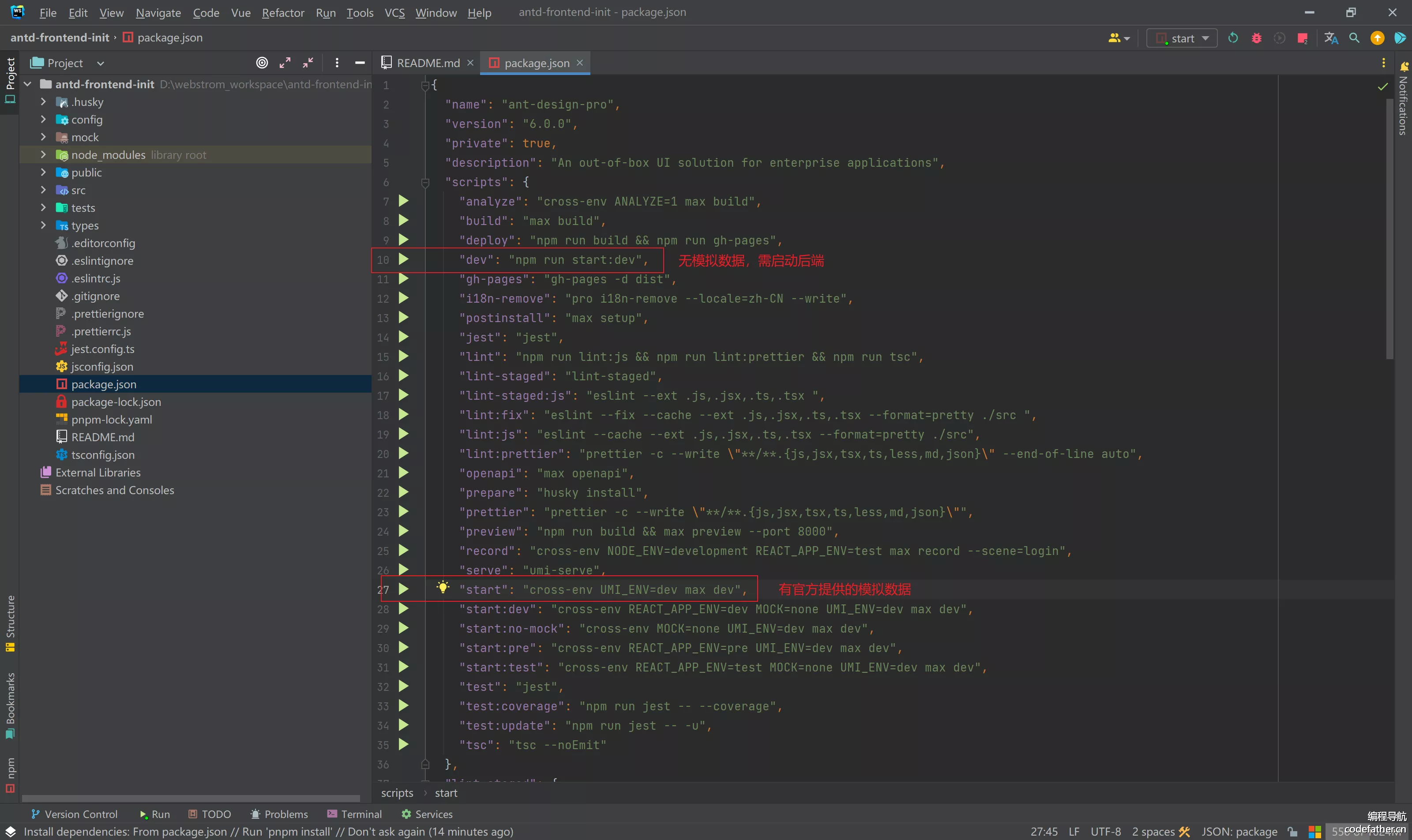This screenshot has width=1412, height=840.
Task: Open the Refactor menu
Action: (x=282, y=12)
